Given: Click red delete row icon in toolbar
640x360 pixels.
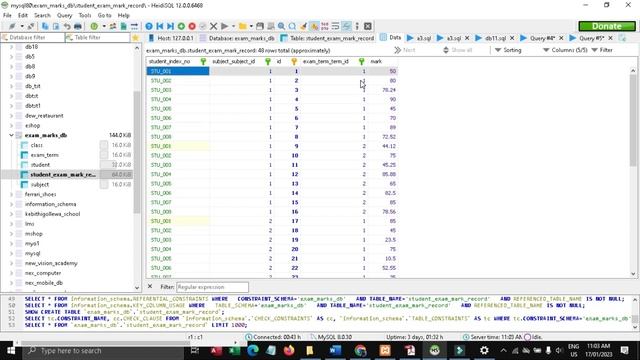Looking at the screenshot, I should pos(192,26).
